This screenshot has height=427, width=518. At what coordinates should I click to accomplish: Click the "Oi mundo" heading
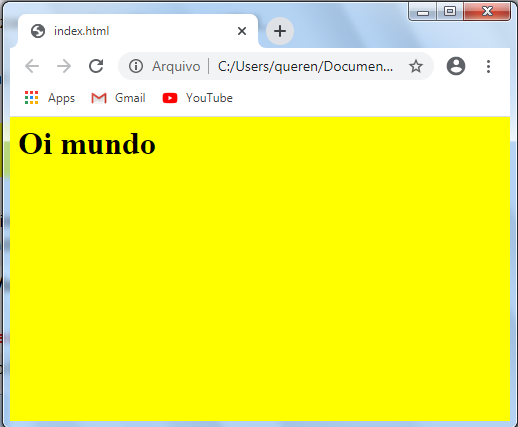(x=87, y=144)
